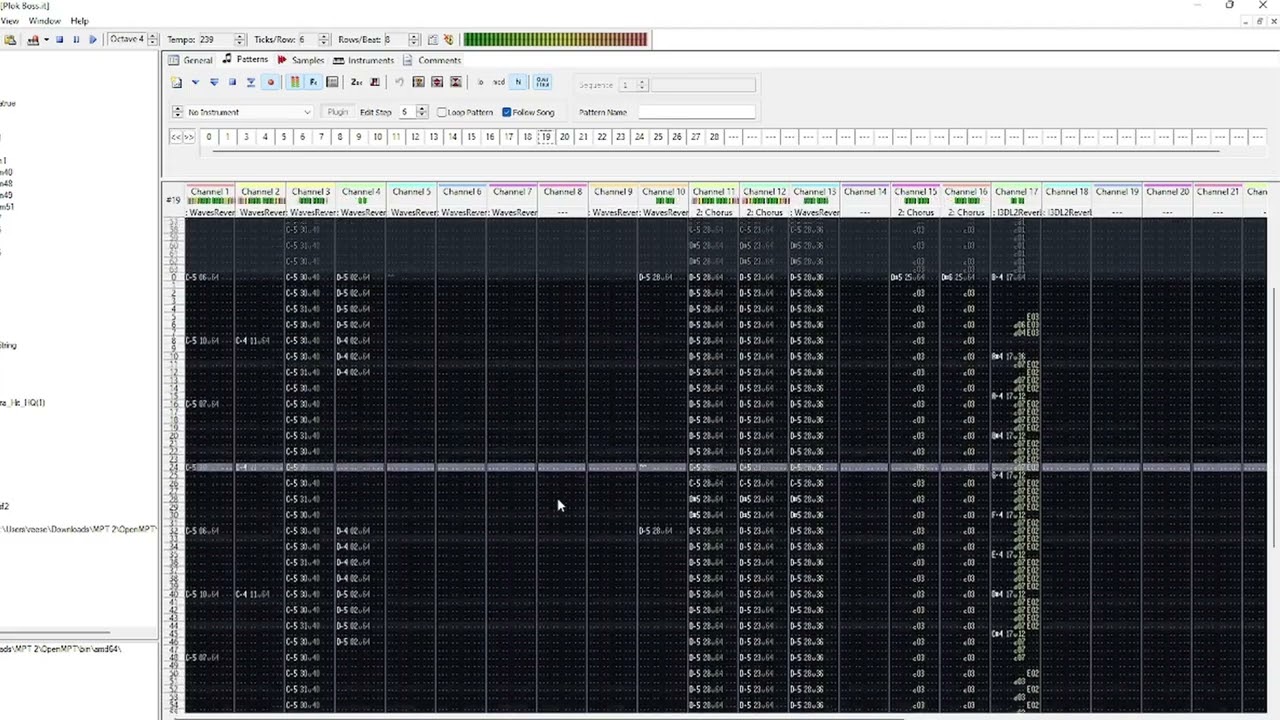Open the Help menu

tap(79, 21)
